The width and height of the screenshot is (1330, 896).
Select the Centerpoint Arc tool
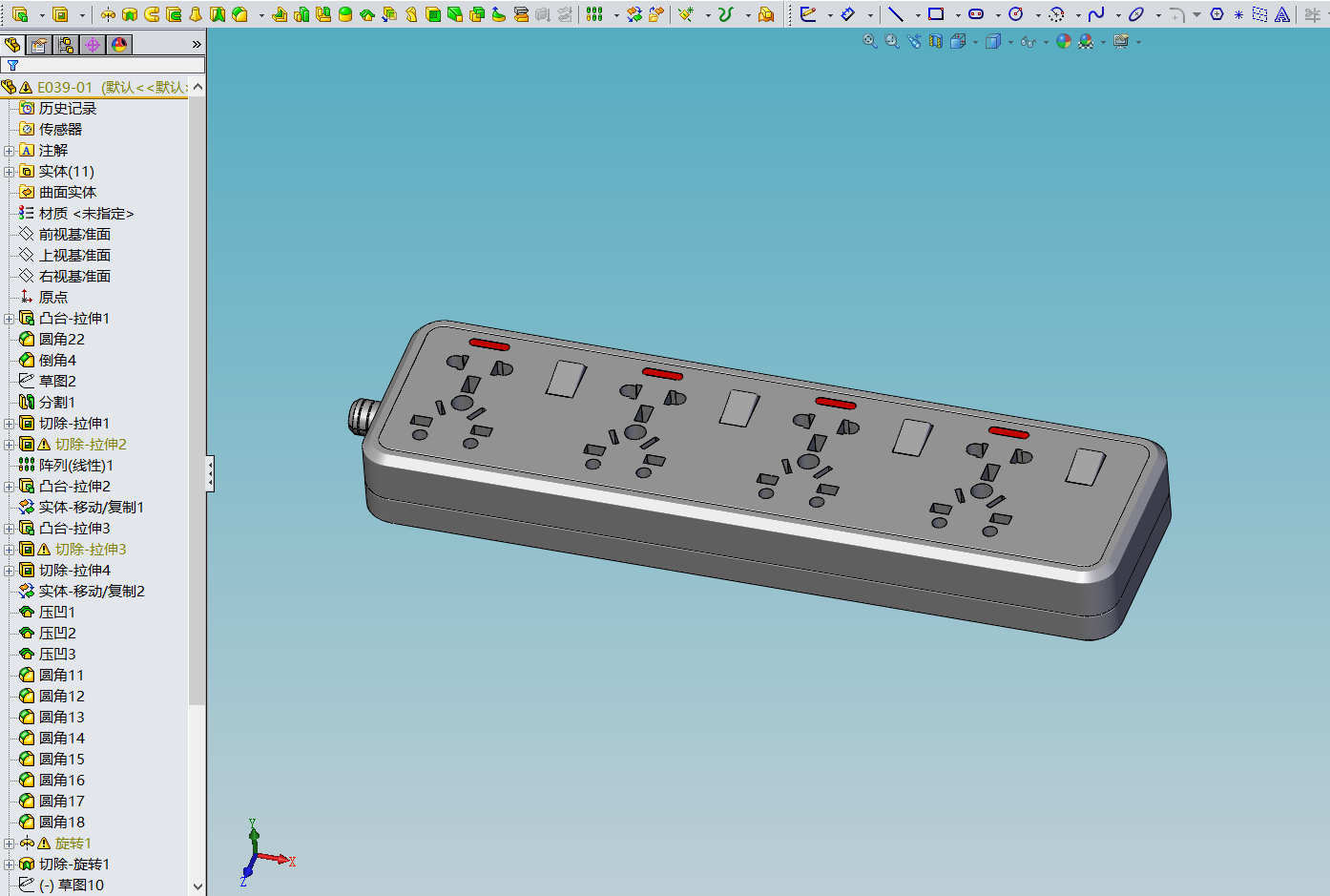[1056, 14]
